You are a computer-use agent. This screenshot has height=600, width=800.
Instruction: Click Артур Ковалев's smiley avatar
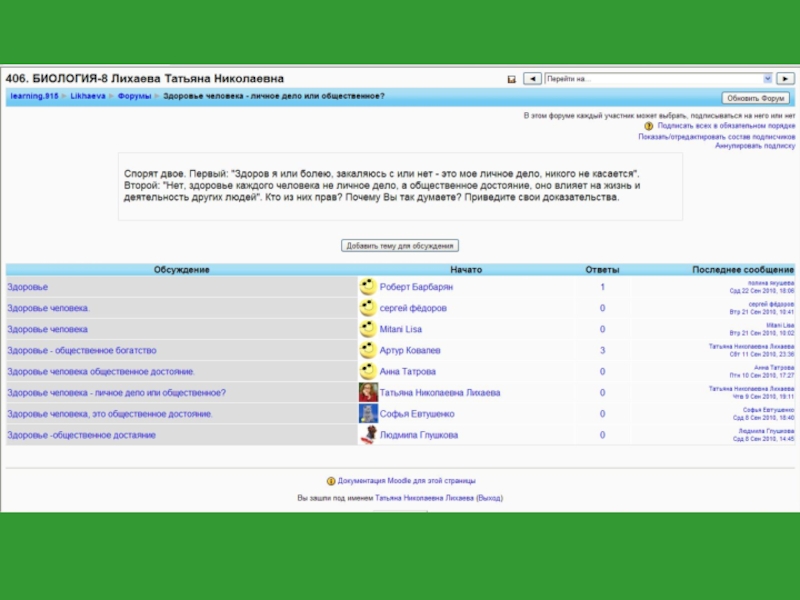coord(368,351)
